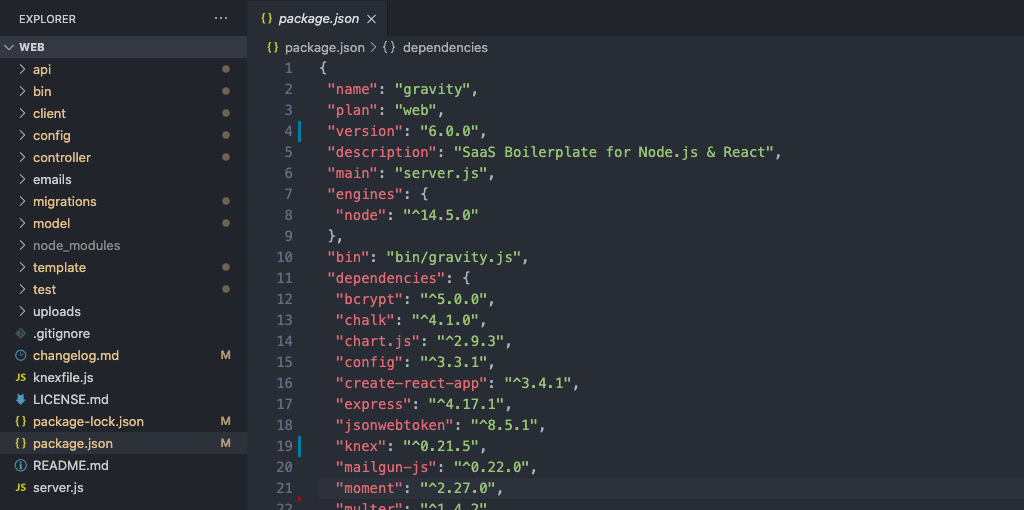Click the LICENSE.md markdown arrow icon
The image size is (1024, 510).
pos(21,400)
